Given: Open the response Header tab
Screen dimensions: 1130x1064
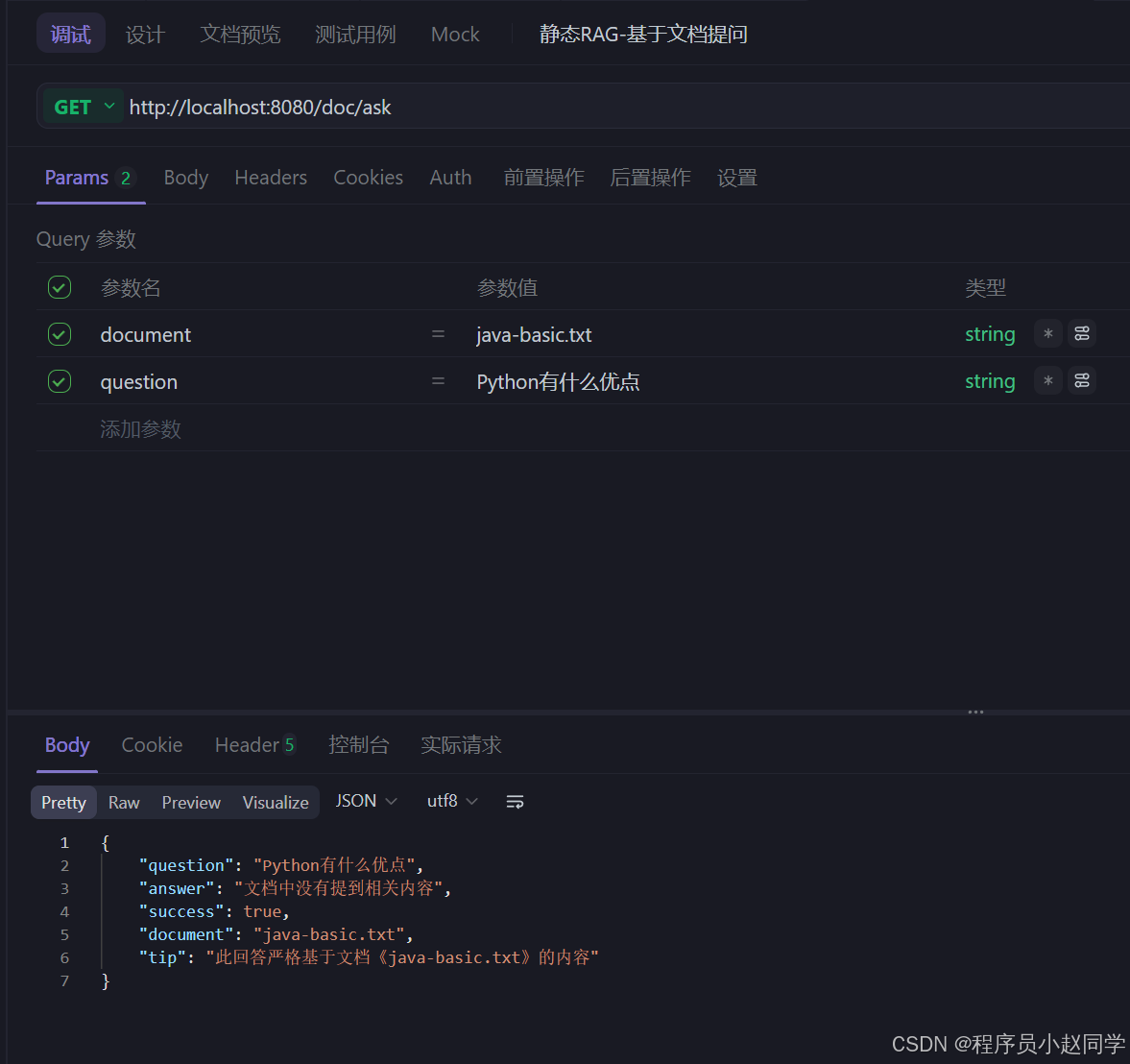Looking at the screenshot, I should (255, 744).
